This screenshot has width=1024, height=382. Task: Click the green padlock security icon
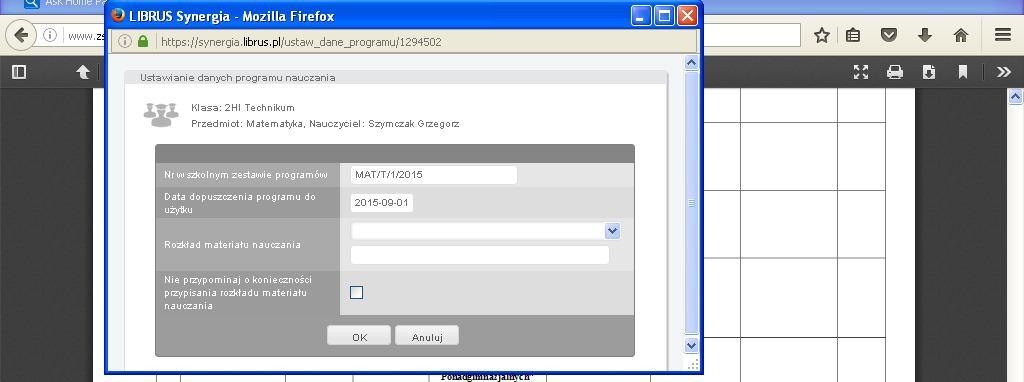click(143, 42)
